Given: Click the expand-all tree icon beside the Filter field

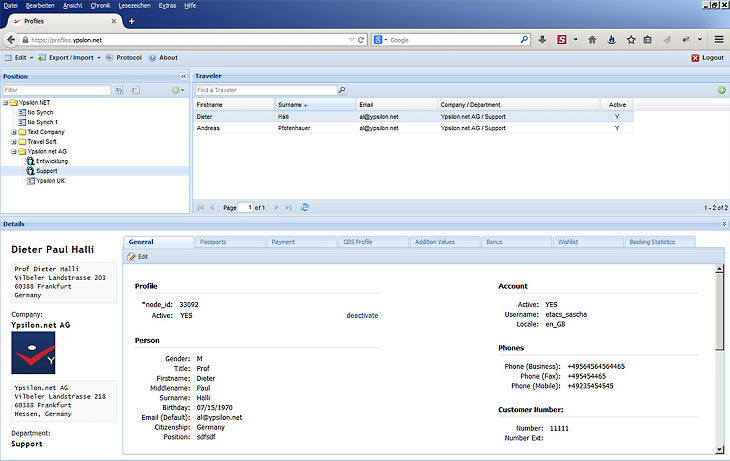Looking at the screenshot, I should tap(120, 90).
